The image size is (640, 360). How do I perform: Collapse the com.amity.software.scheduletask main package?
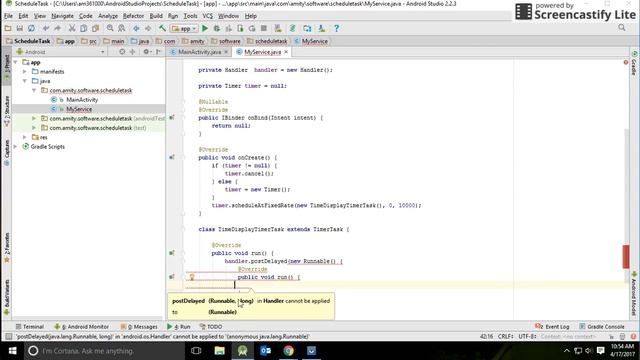tap(34, 90)
